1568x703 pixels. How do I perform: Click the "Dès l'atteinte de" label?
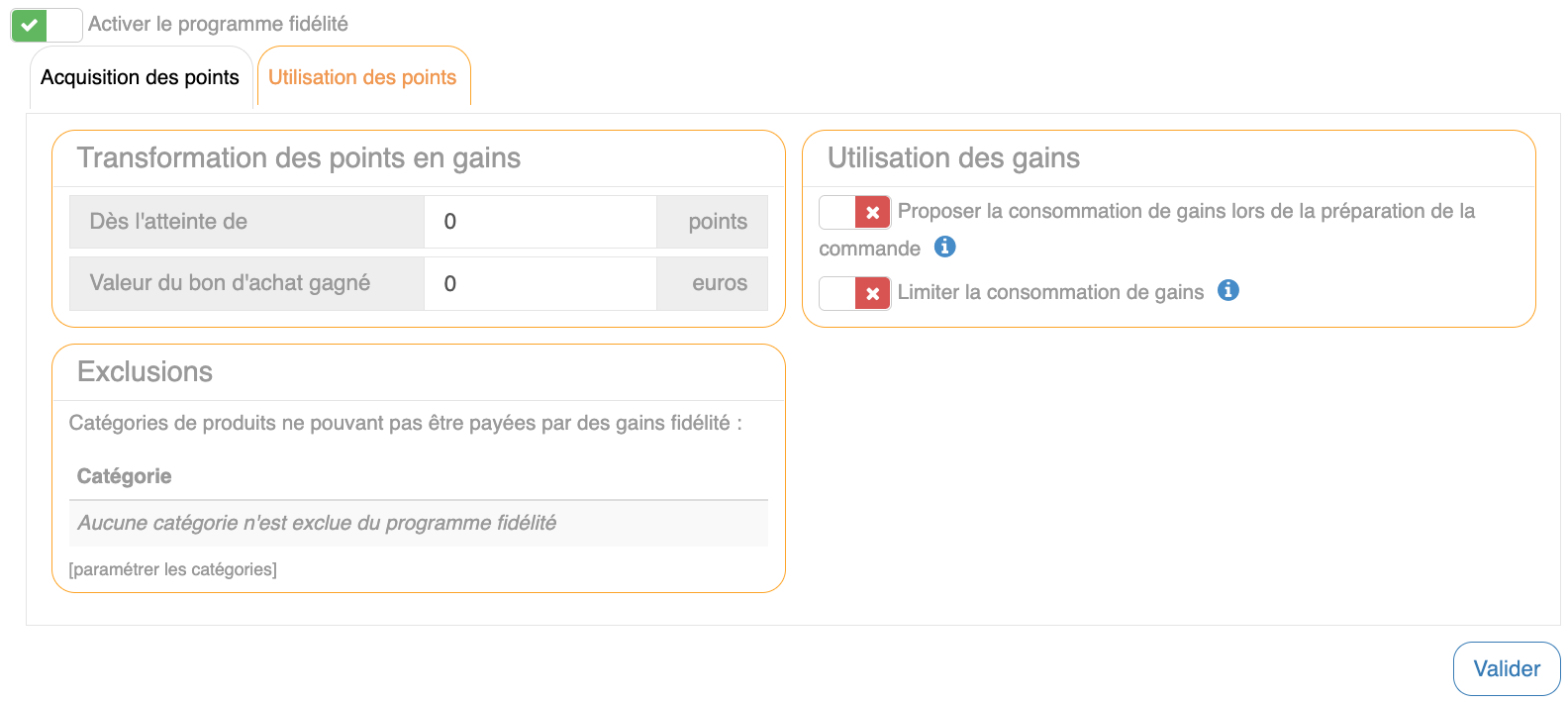point(168,222)
